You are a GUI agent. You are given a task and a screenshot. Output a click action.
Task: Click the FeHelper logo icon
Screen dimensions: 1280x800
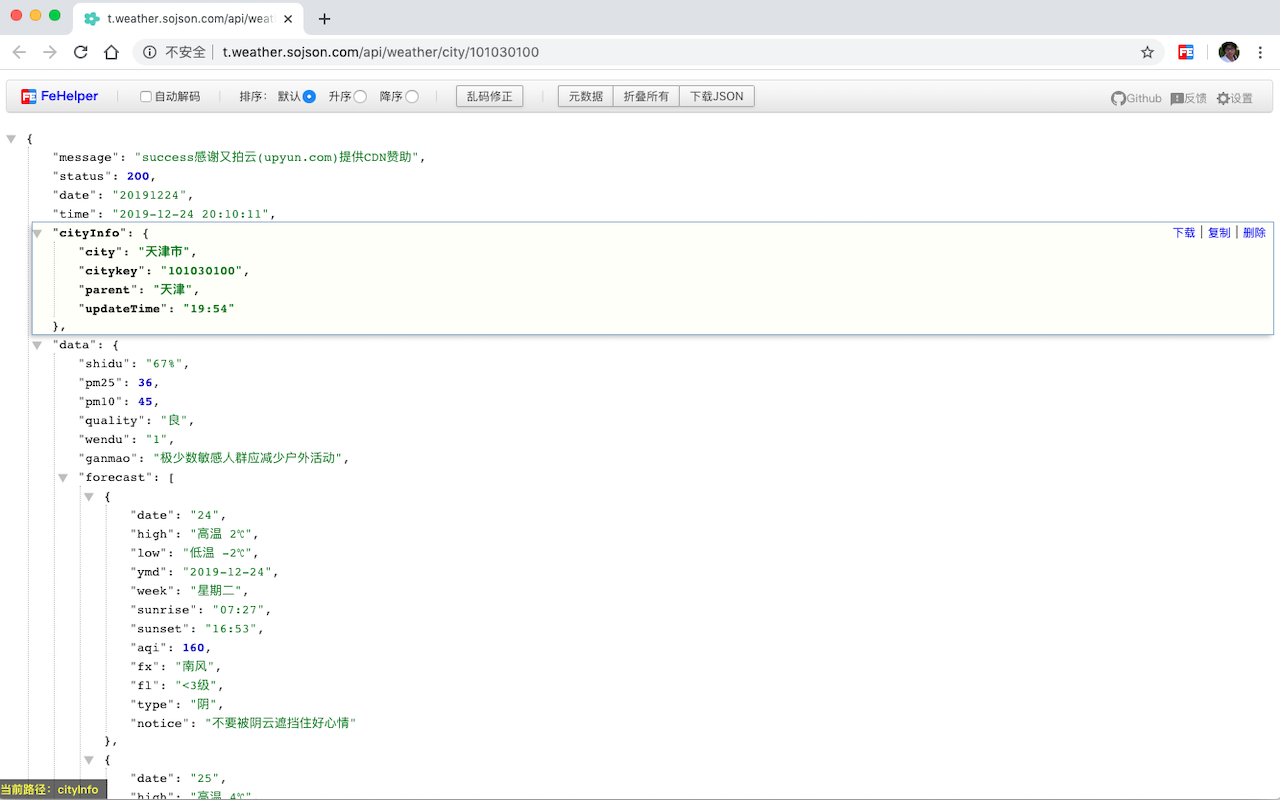[x=30, y=96]
